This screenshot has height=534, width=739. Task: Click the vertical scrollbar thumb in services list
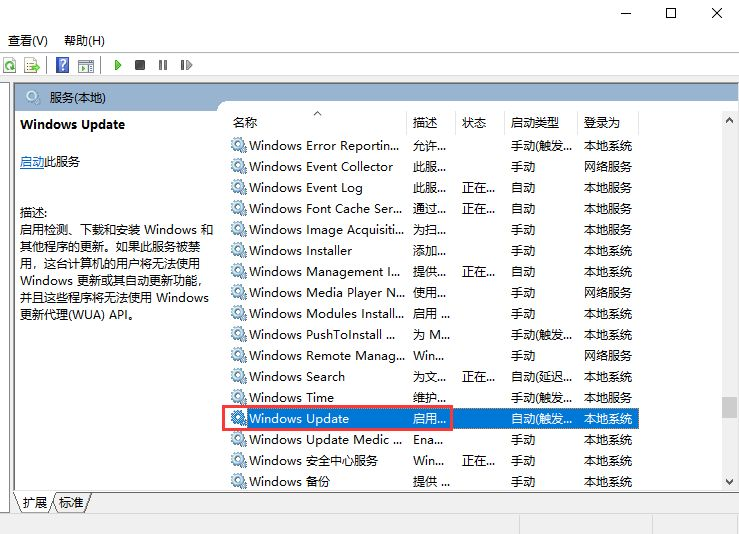click(x=729, y=408)
